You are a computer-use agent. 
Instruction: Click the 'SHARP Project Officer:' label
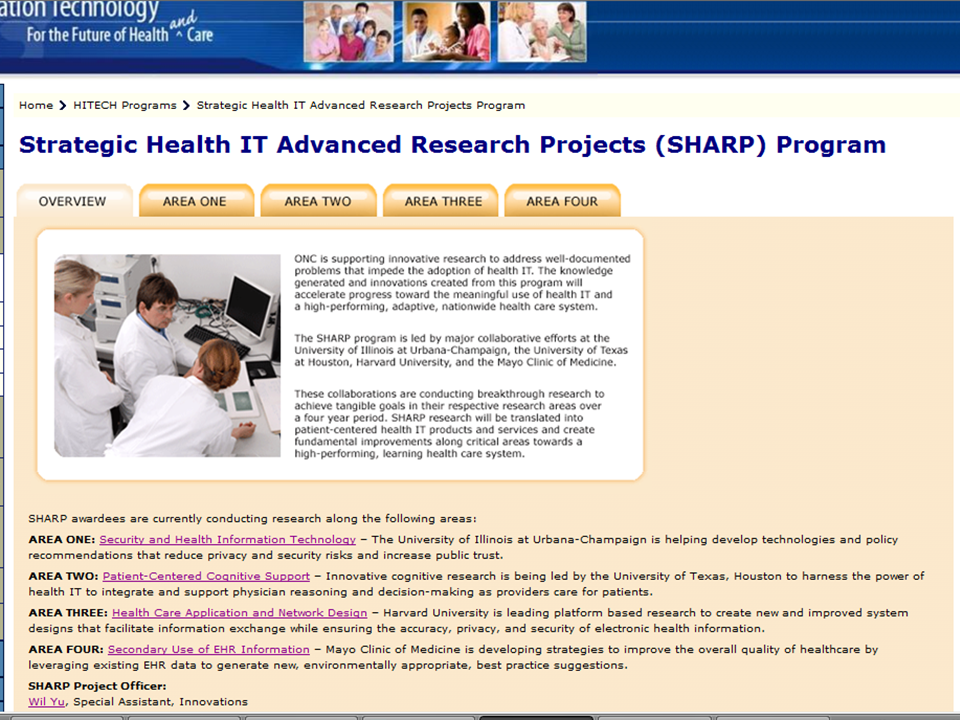[x=97, y=686]
